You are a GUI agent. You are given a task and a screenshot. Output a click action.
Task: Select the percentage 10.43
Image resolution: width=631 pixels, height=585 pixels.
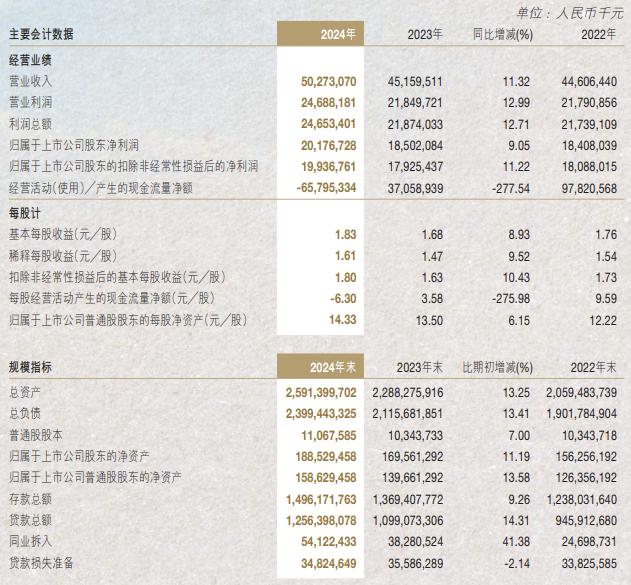click(516, 278)
